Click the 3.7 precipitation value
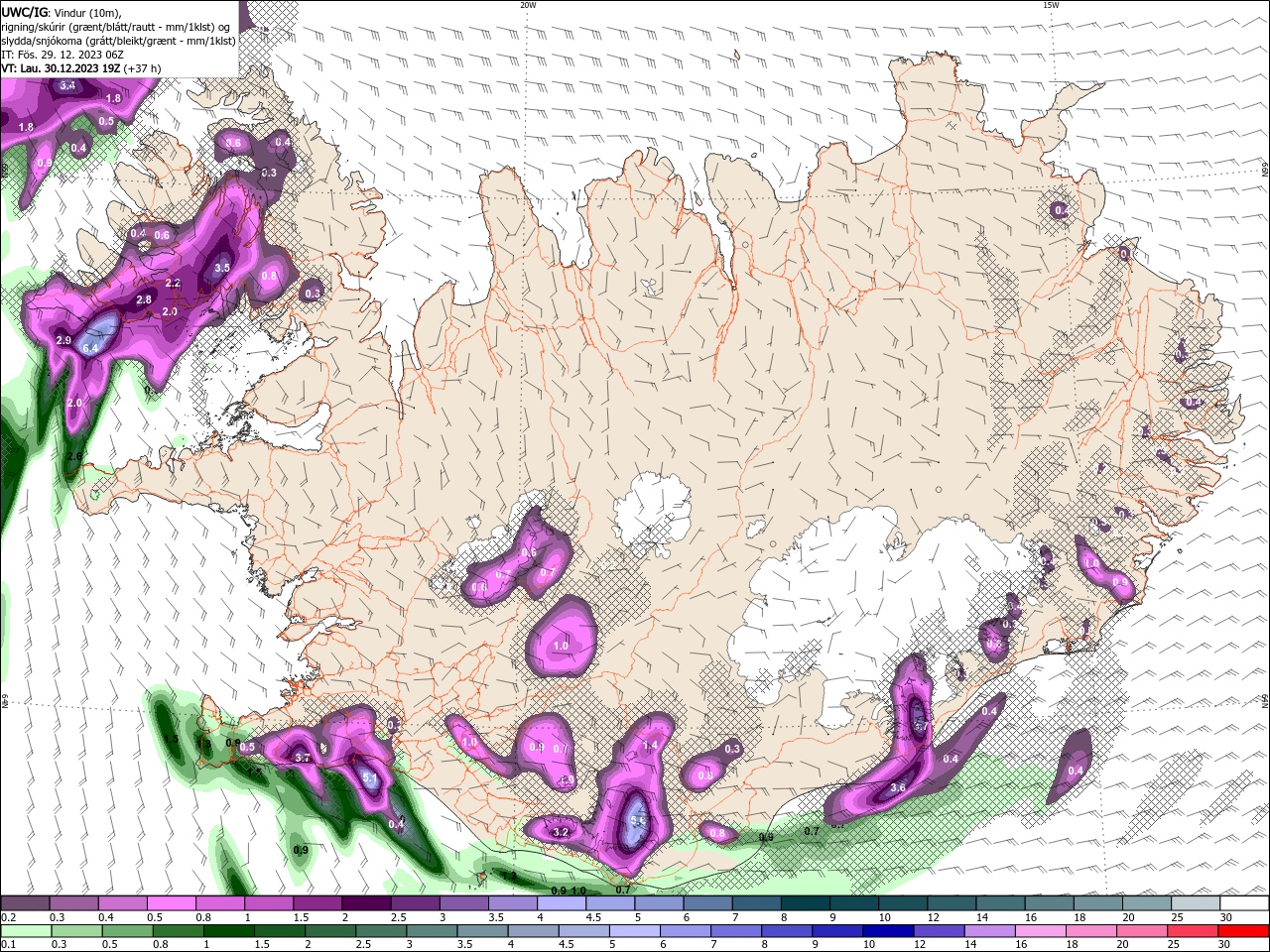 tap(303, 758)
